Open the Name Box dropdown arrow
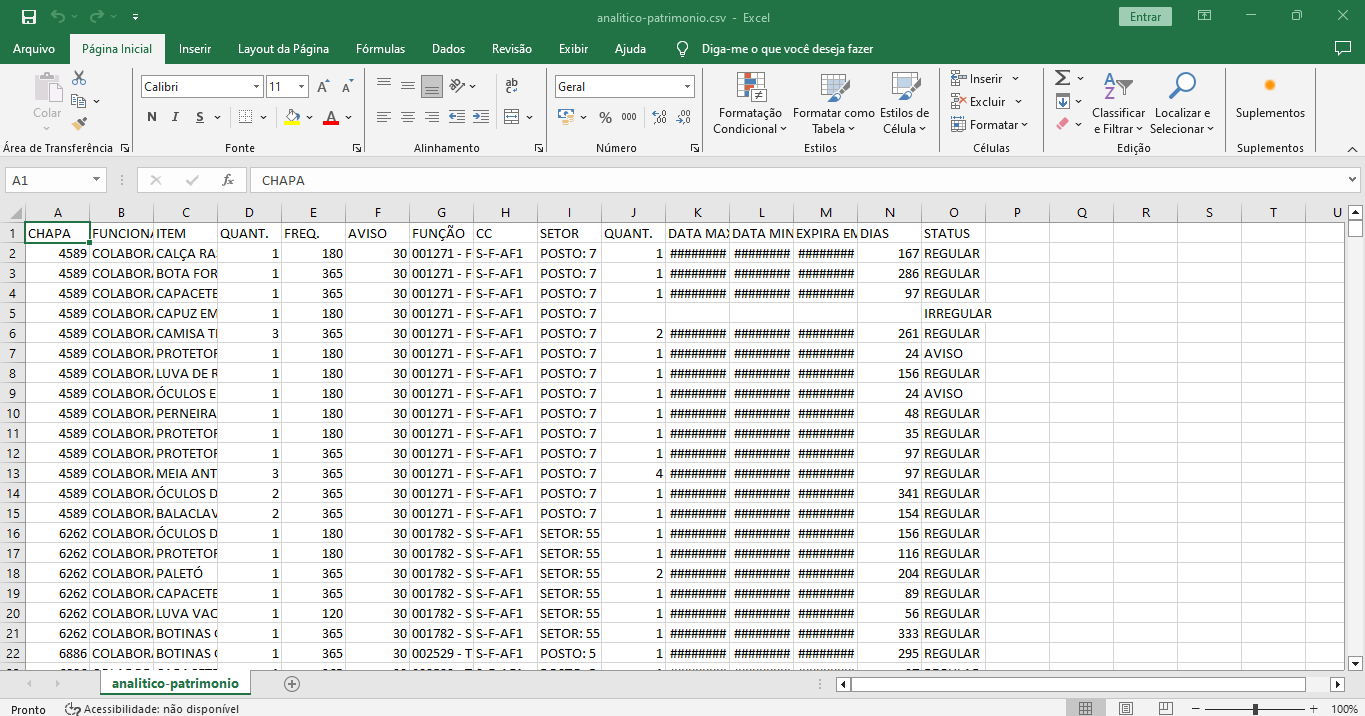This screenshot has width=1365, height=716. tap(97, 180)
